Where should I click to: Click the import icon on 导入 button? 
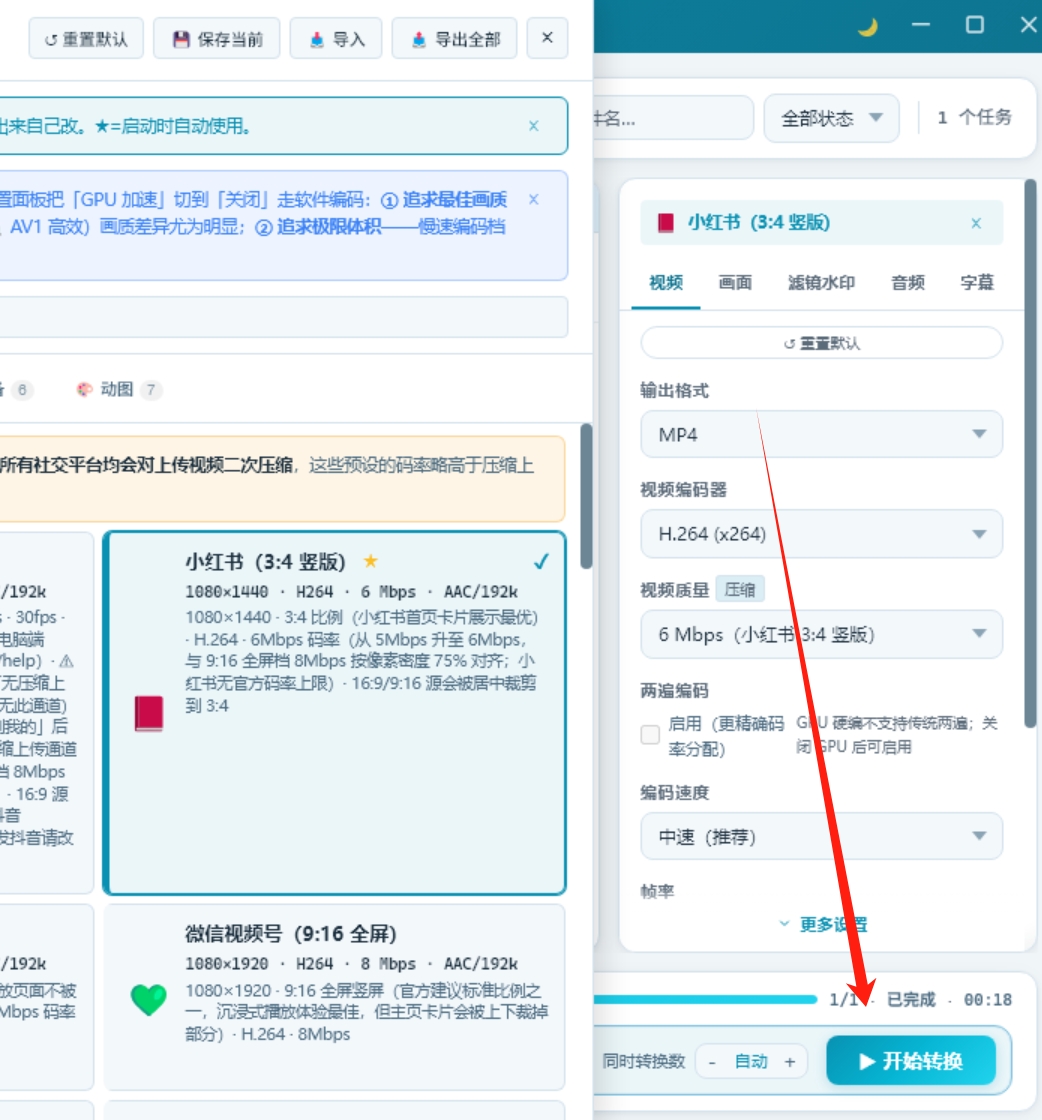(316, 39)
